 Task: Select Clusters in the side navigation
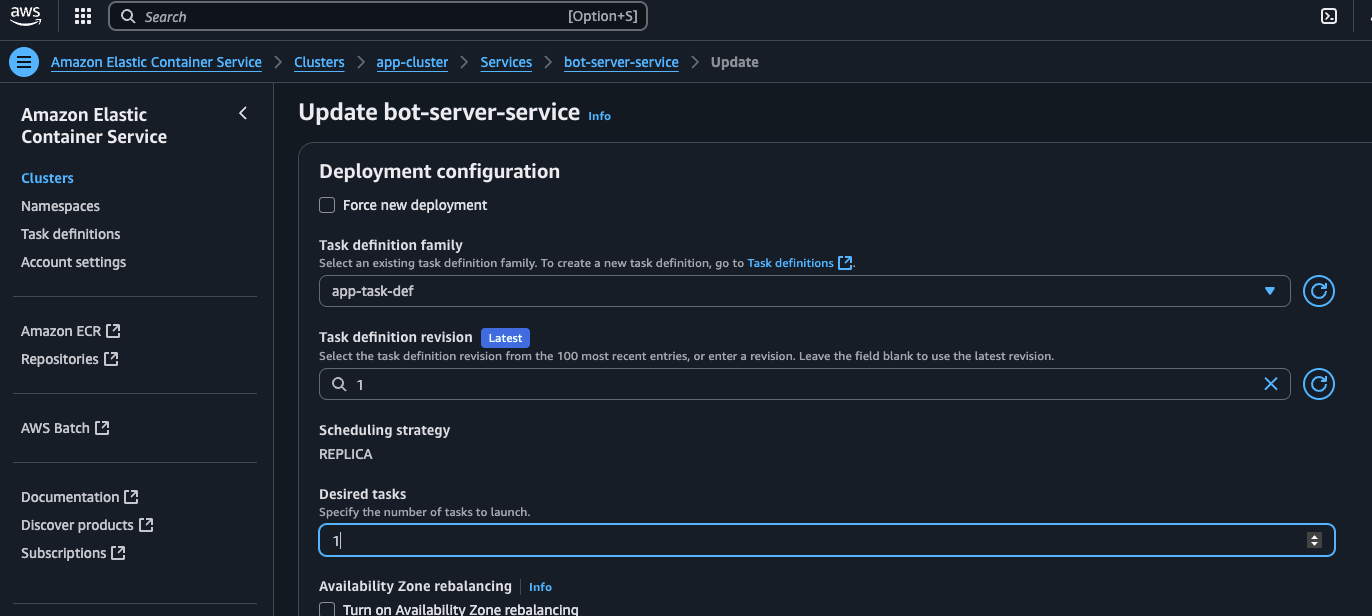point(47,178)
